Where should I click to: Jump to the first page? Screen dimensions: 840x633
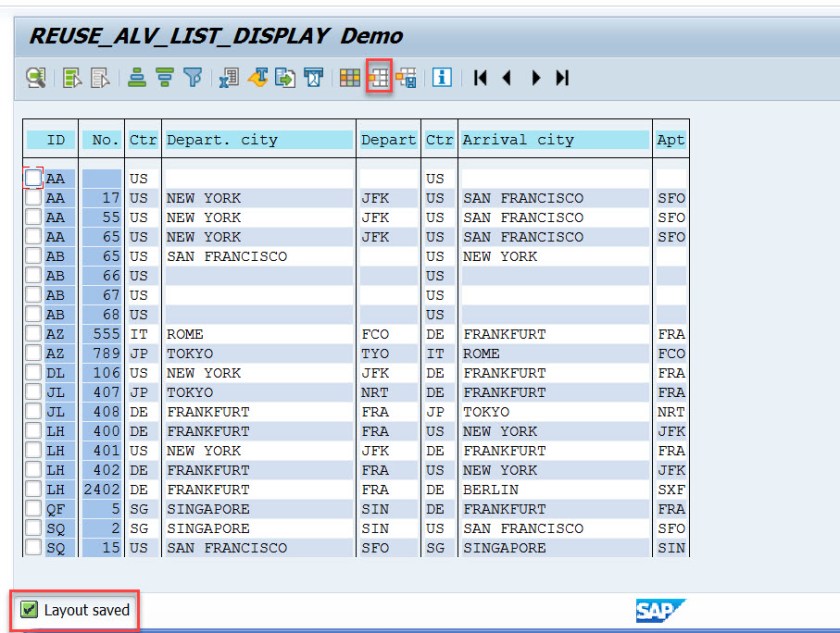coord(481,78)
